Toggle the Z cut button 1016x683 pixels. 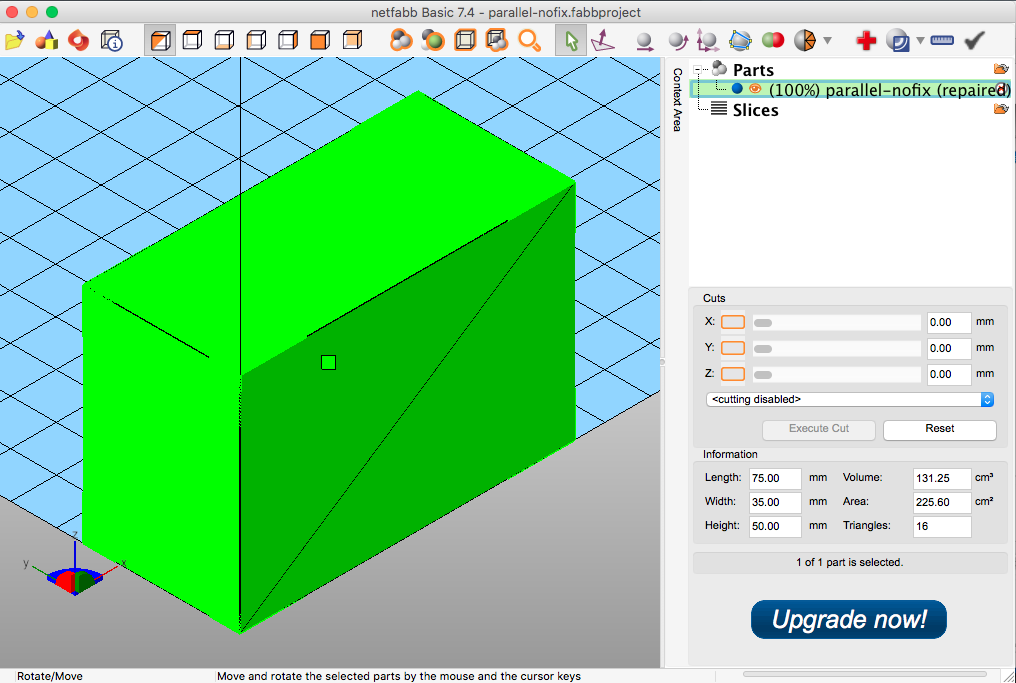pos(733,374)
